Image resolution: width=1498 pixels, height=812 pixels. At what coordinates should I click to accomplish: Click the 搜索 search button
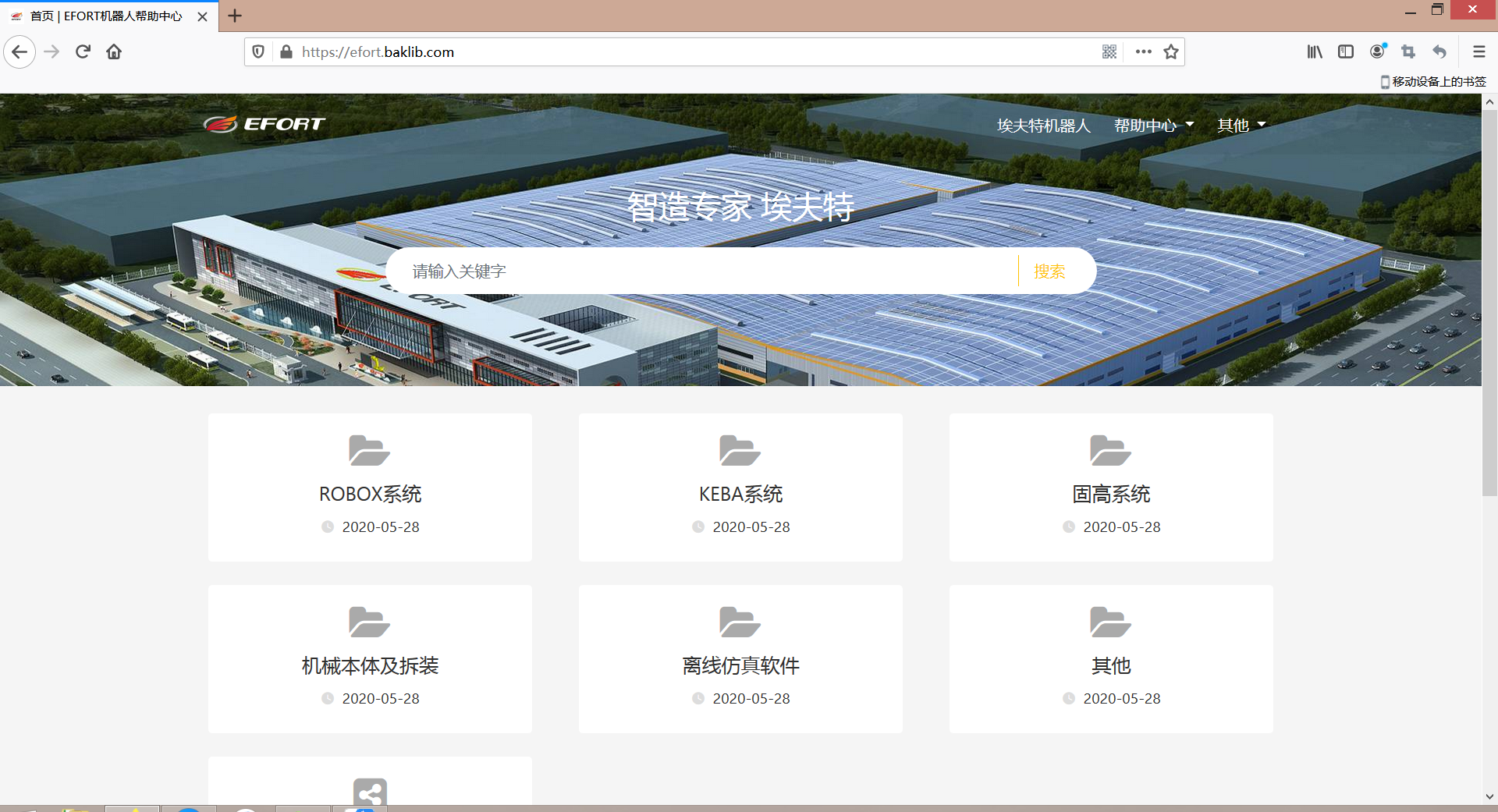coord(1049,271)
